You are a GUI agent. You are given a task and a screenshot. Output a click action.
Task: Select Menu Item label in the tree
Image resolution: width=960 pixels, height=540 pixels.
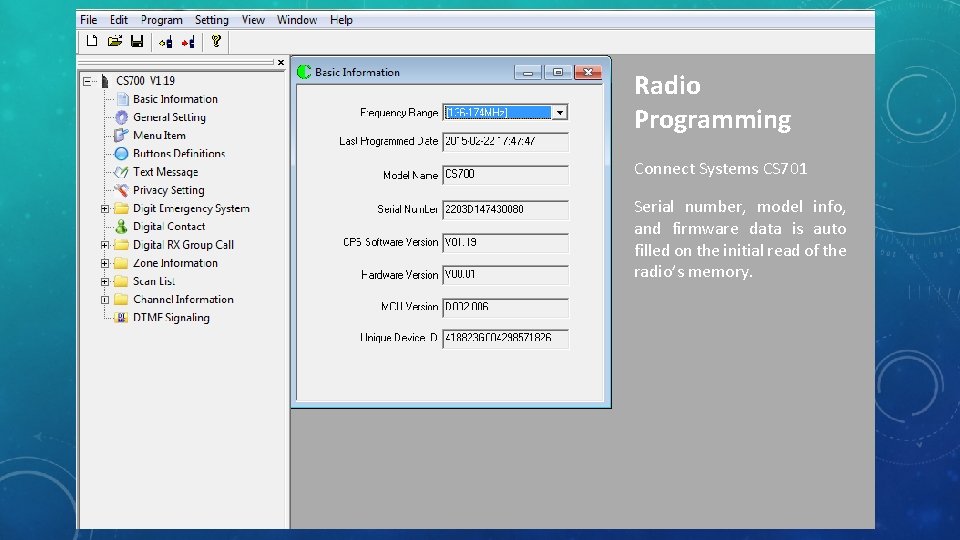pos(159,135)
